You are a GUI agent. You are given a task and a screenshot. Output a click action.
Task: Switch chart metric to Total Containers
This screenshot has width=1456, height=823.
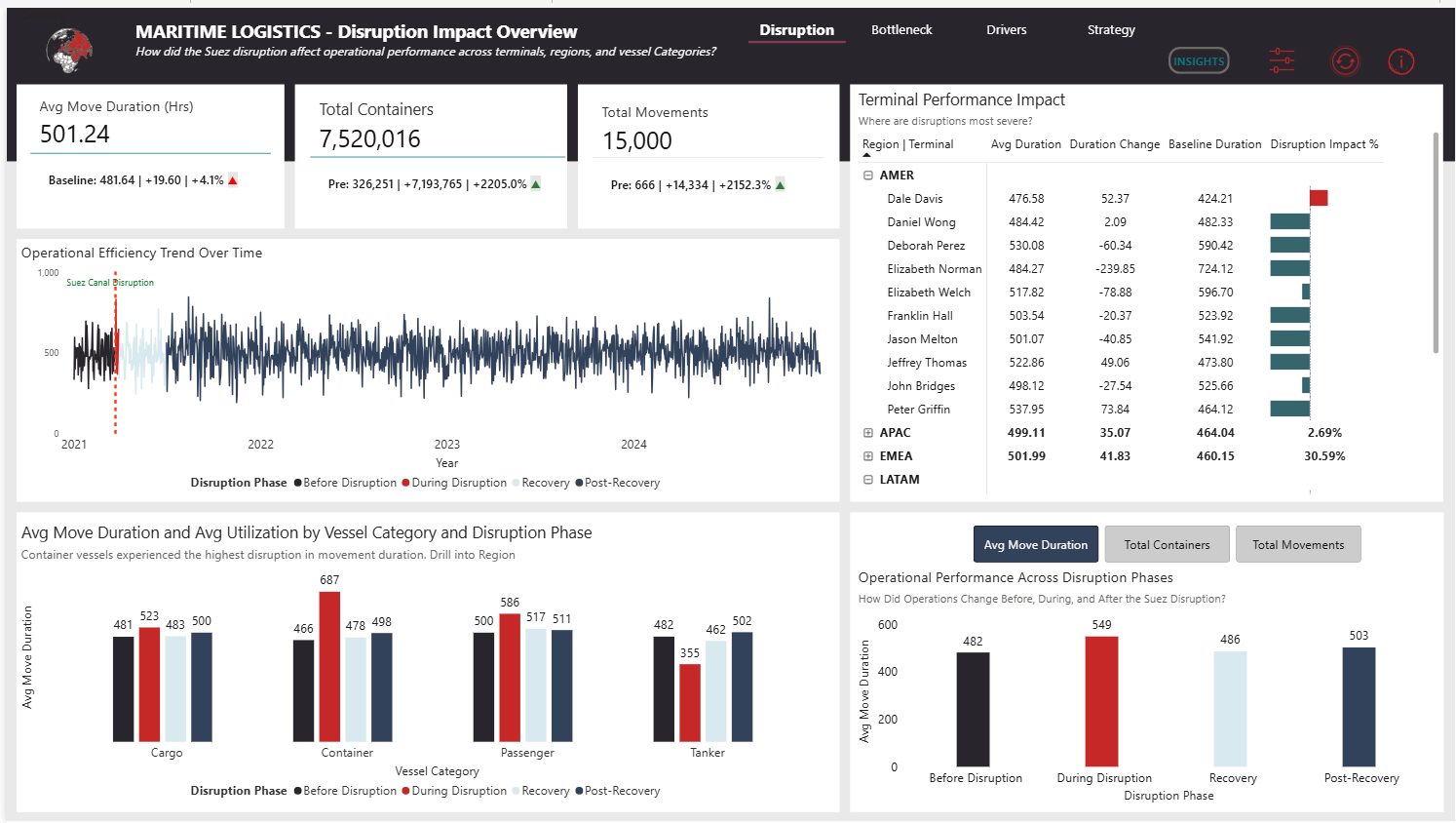tap(1167, 545)
